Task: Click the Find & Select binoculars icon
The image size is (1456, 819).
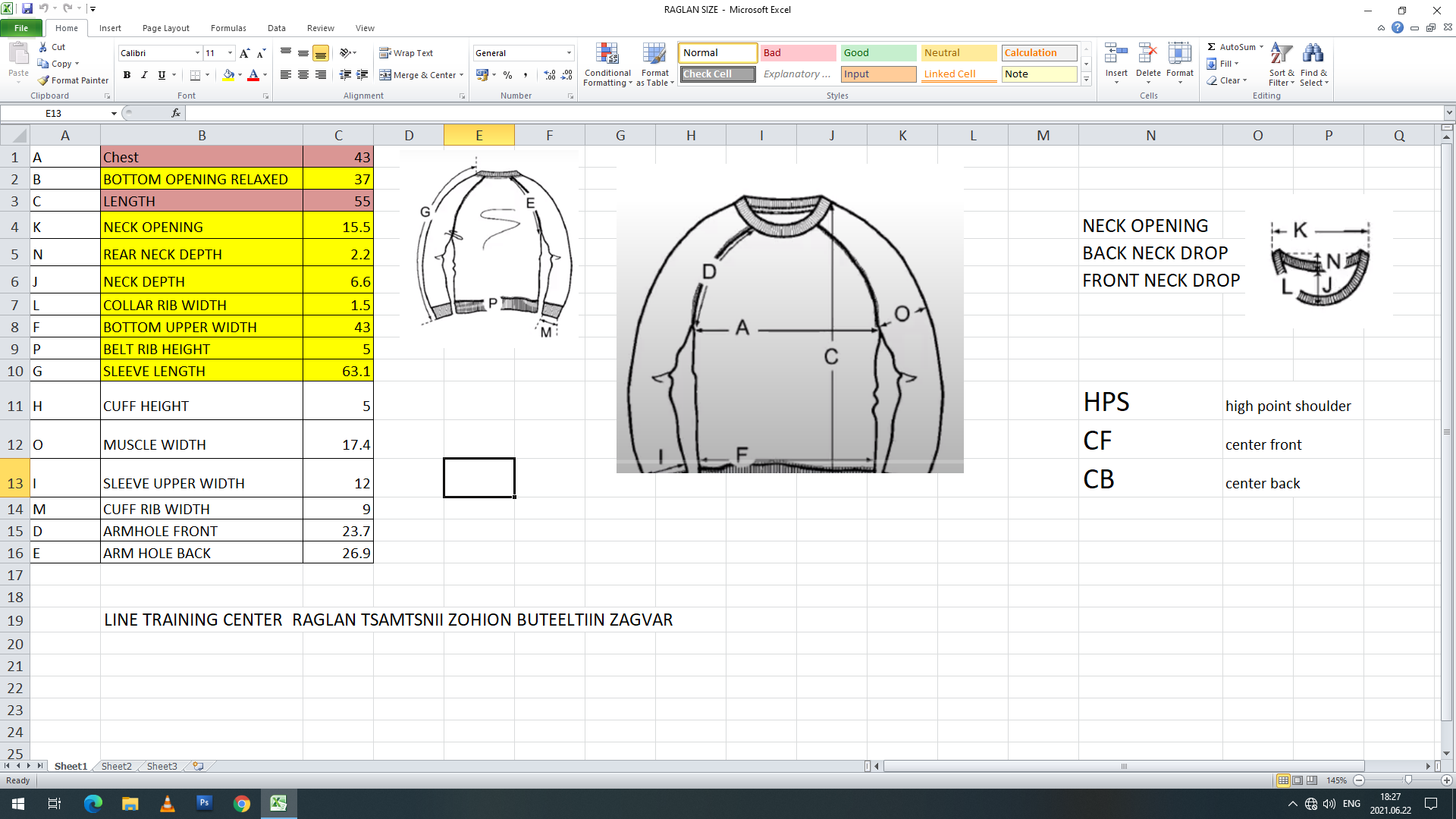Action: point(1313,55)
